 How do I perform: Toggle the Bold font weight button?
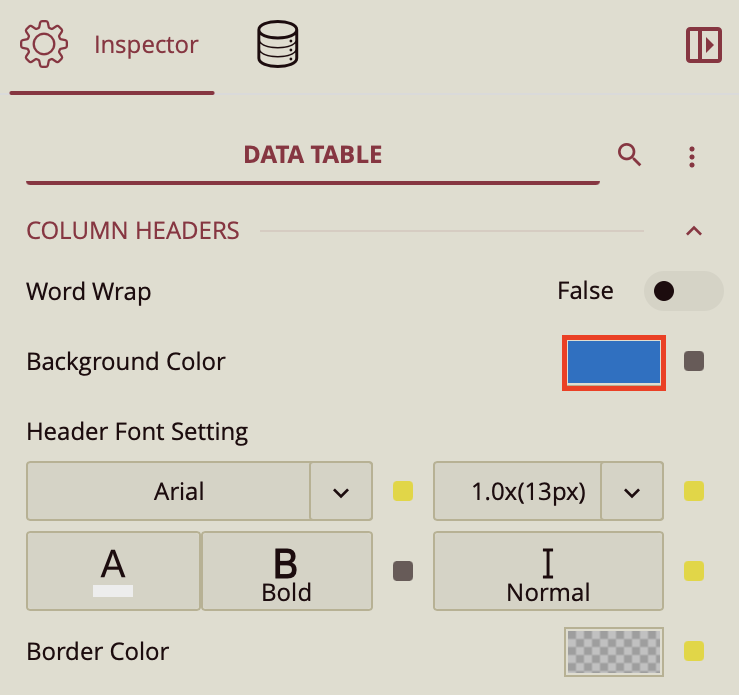coord(286,571)
